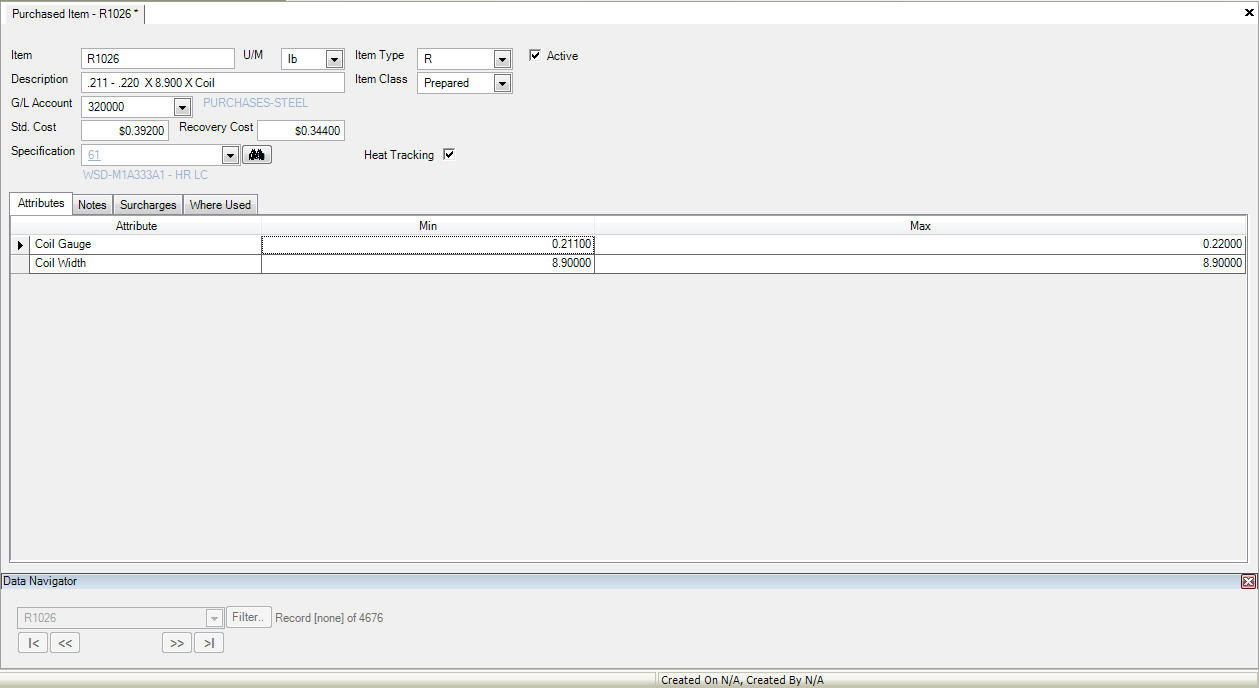This screenshot has height=688, width=1259.
Task: Switch to the Notes tab
Action: pos(92,205)
